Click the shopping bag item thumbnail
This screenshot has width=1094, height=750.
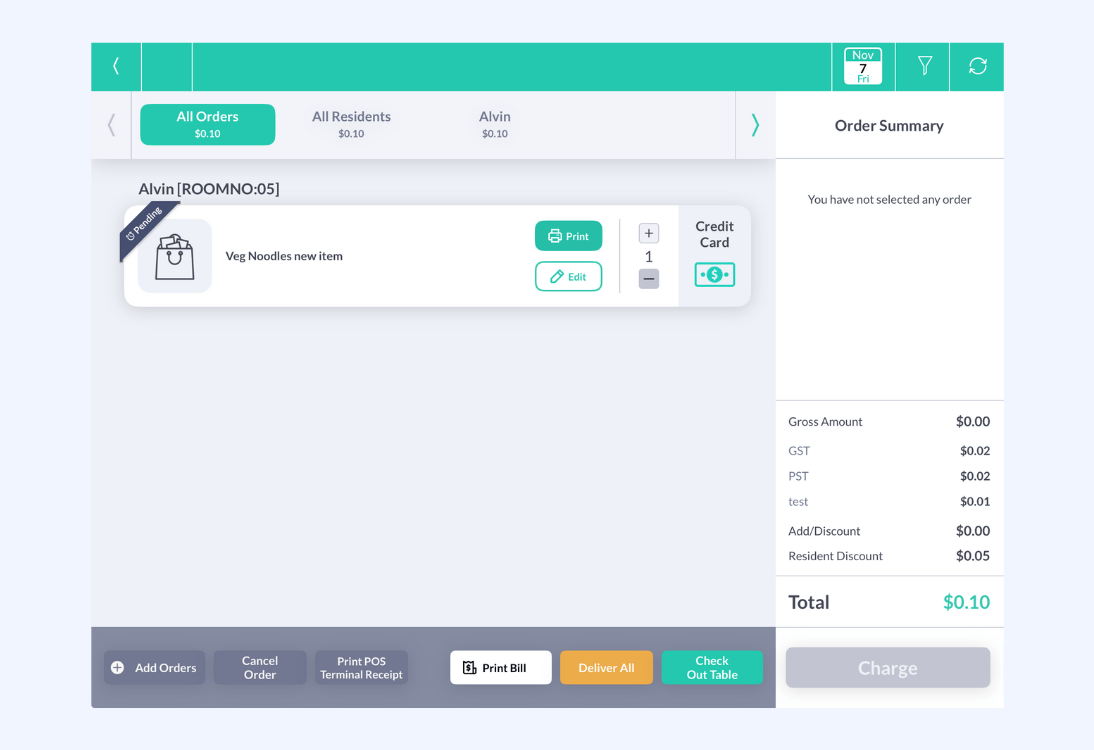[175, 256]
